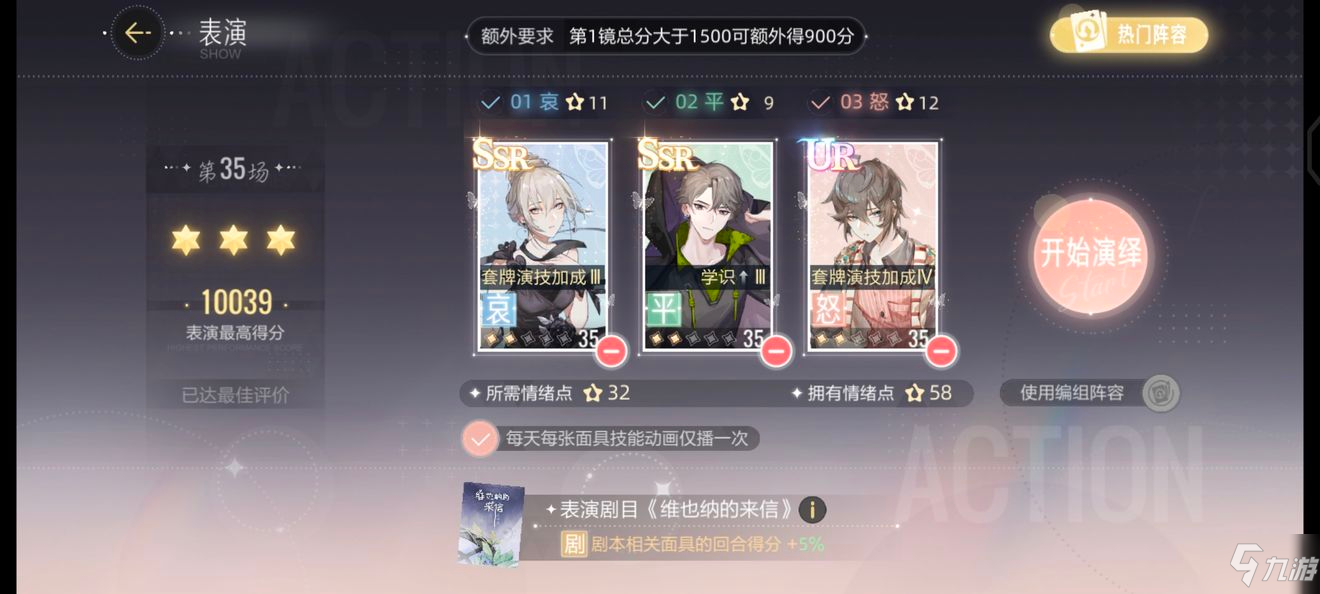Click the 使用编组阵容 rose icon
This screenshot has width=1320, height=594.
pos(1160,393)
